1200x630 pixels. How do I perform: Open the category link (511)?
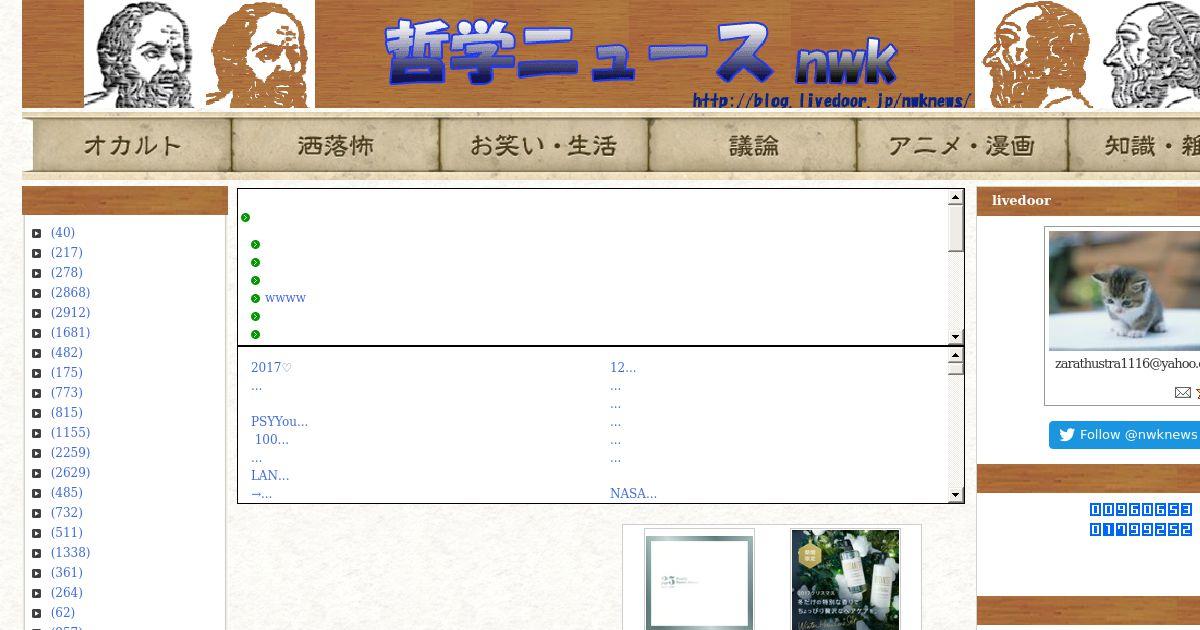click(x=67, y=533)
